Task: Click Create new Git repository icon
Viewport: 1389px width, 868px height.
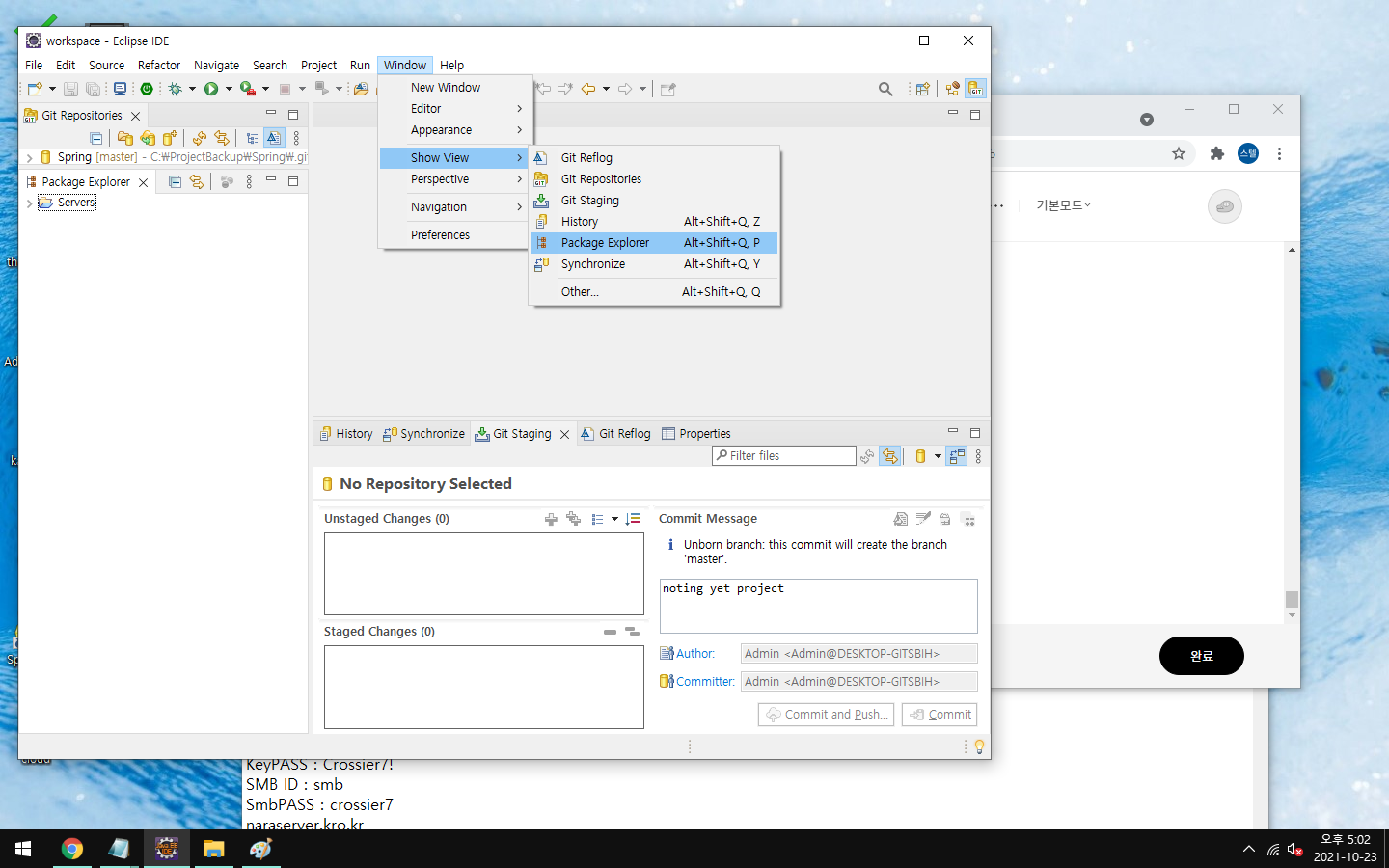Action: point(170,138)
